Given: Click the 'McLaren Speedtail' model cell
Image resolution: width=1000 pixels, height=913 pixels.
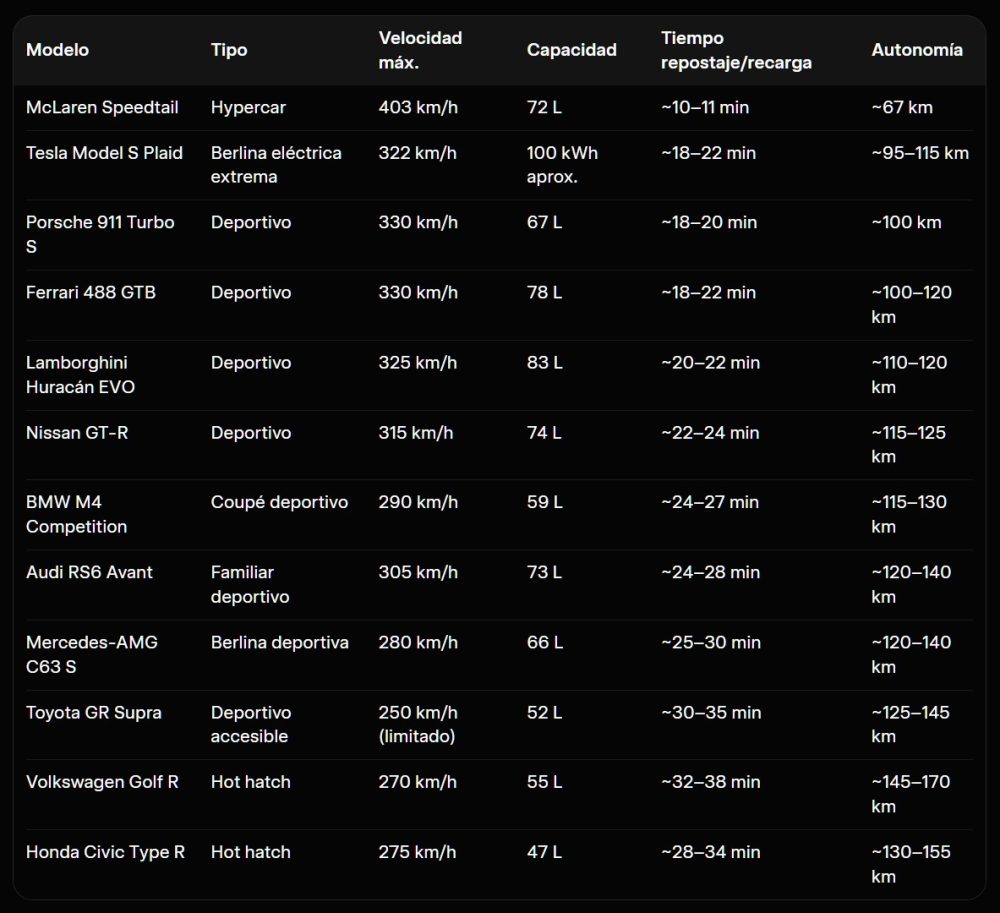Looking at the screenshot, I should tap(102, 107).
